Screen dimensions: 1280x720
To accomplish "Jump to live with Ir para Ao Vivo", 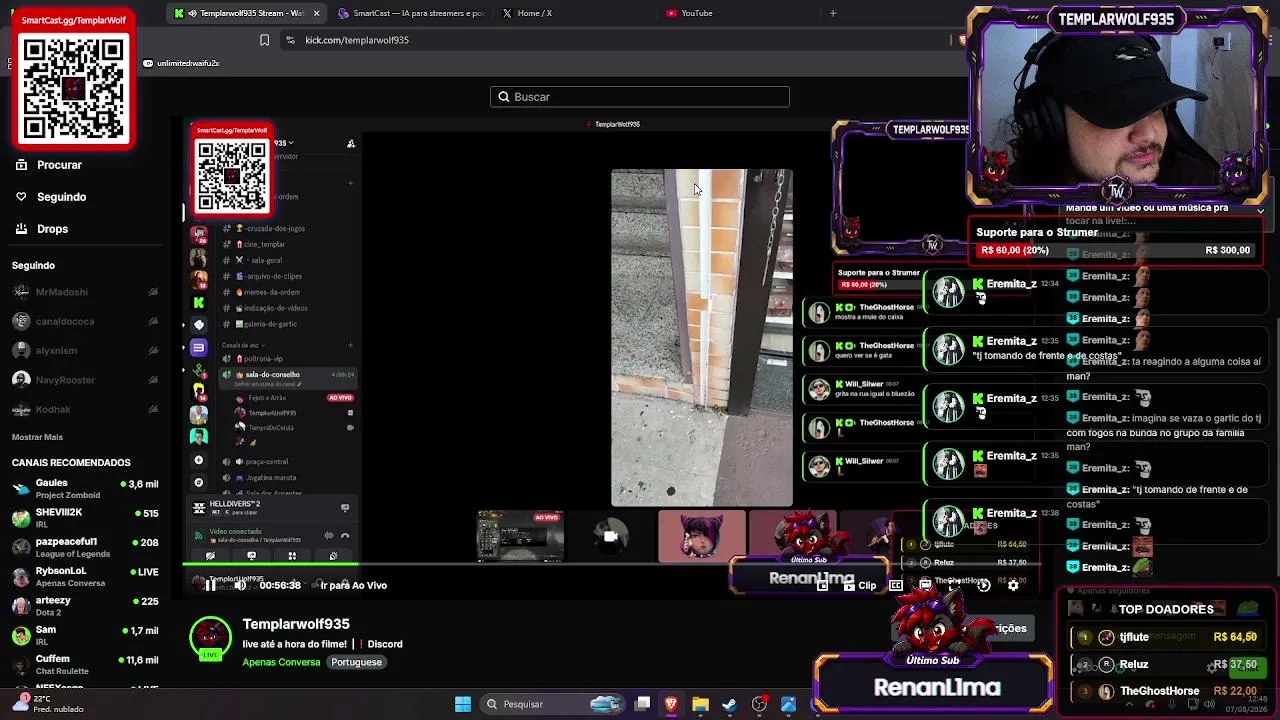I will point(353,586).
